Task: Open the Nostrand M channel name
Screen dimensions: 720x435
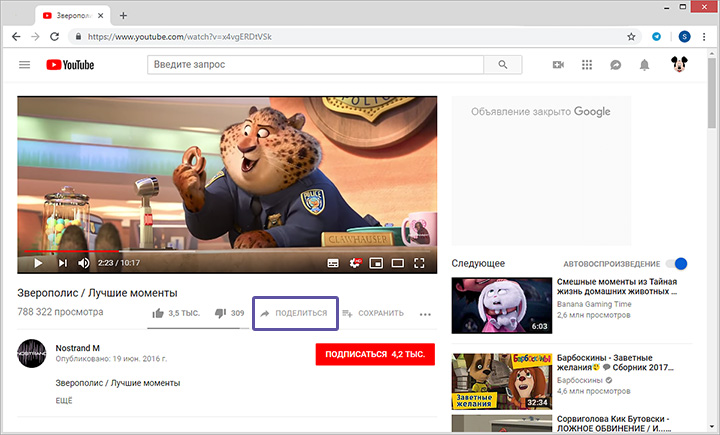Action: [78, 348]
